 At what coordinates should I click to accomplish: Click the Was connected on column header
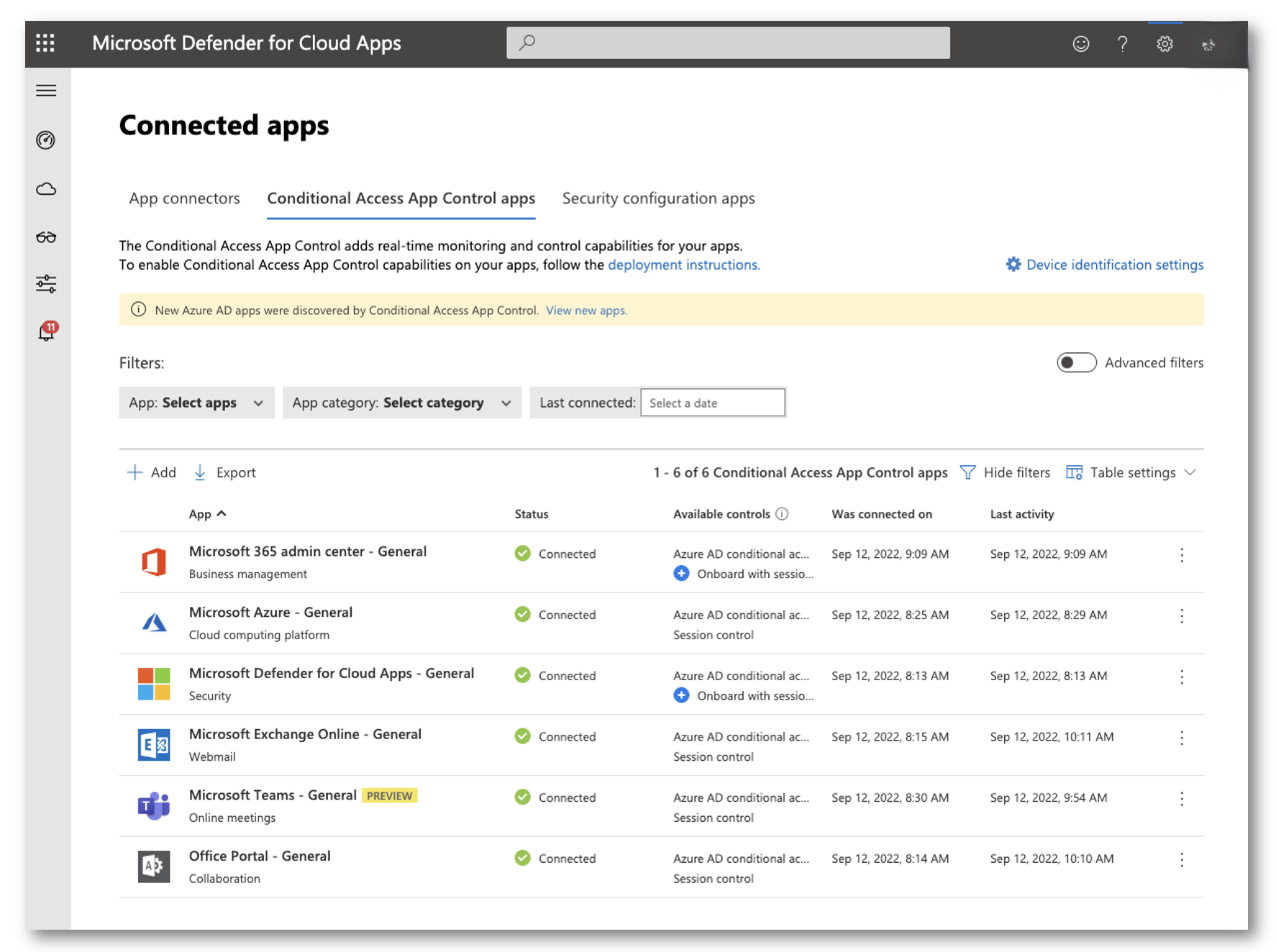pyautogui.click(x=882, y=513)
